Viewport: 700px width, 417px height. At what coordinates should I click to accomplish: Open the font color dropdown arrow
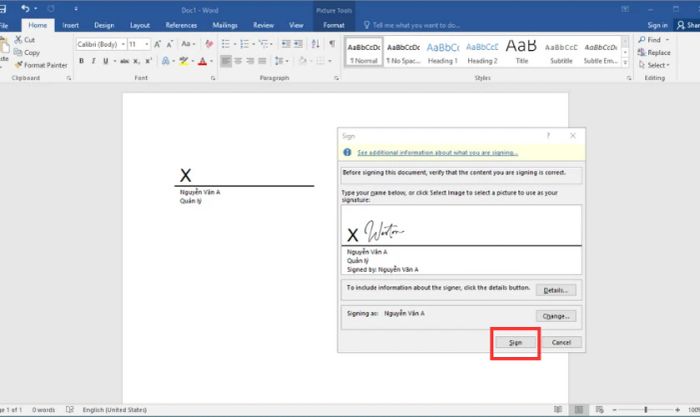211,61
